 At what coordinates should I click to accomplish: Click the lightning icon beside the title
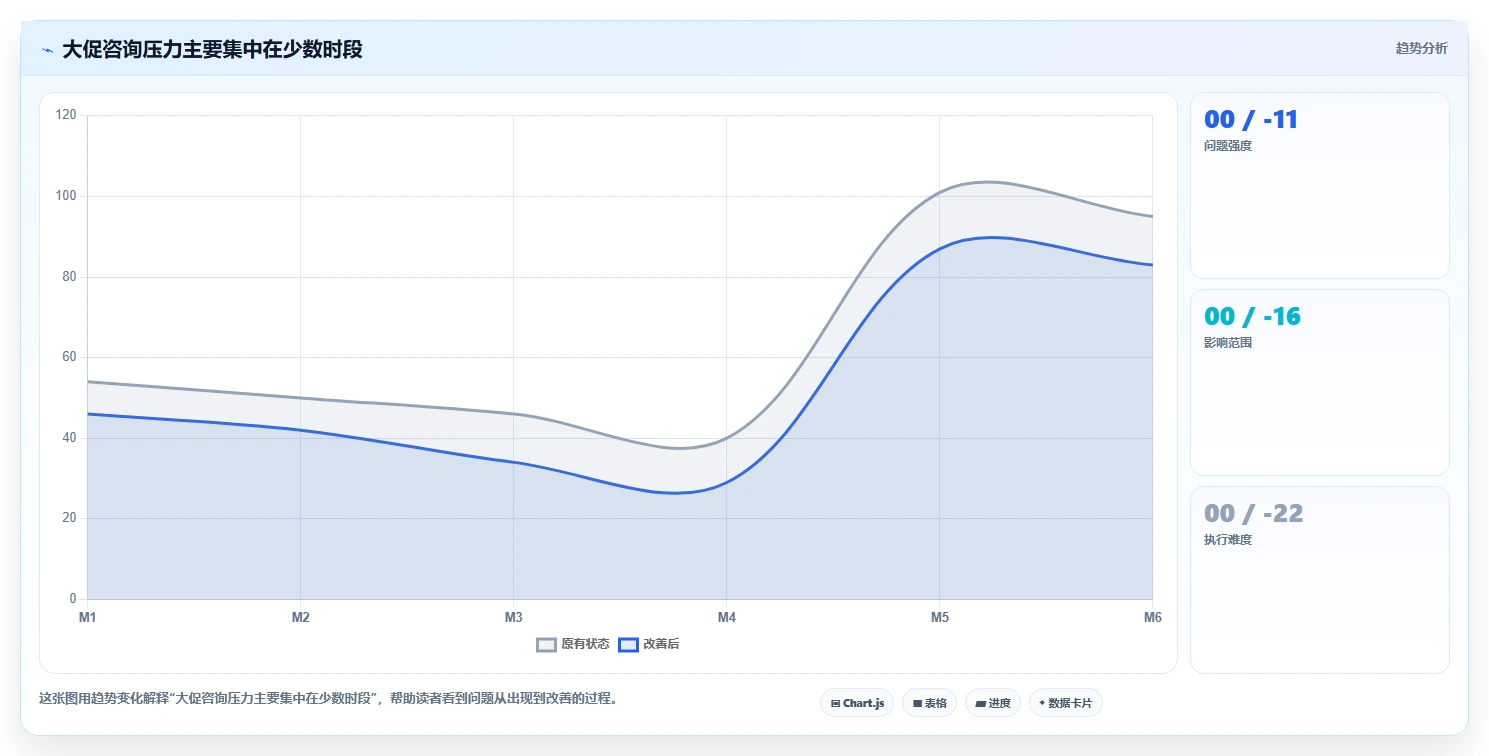coord(47,50)
